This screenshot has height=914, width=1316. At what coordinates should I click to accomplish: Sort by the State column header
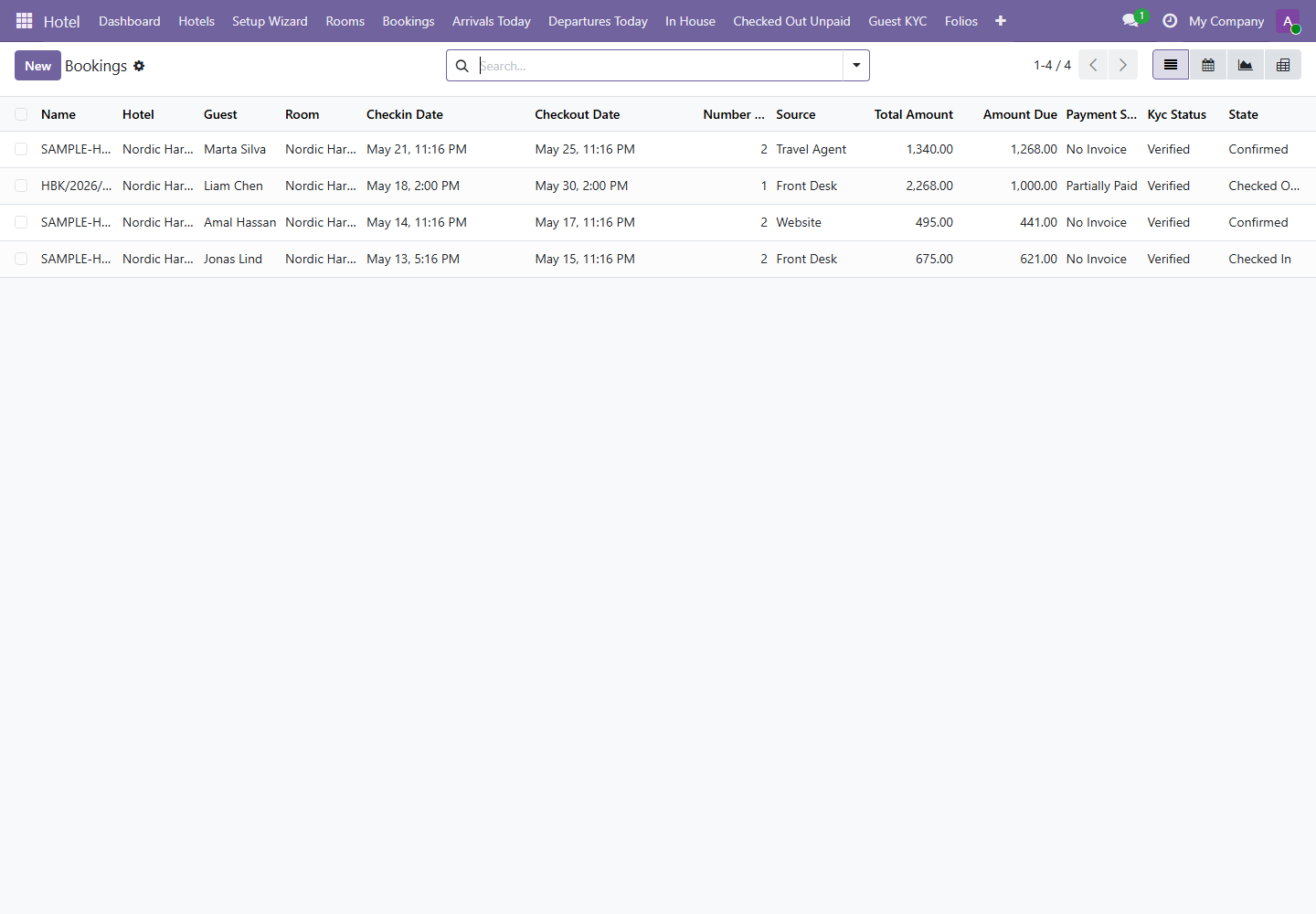(x=1243, y=114)
